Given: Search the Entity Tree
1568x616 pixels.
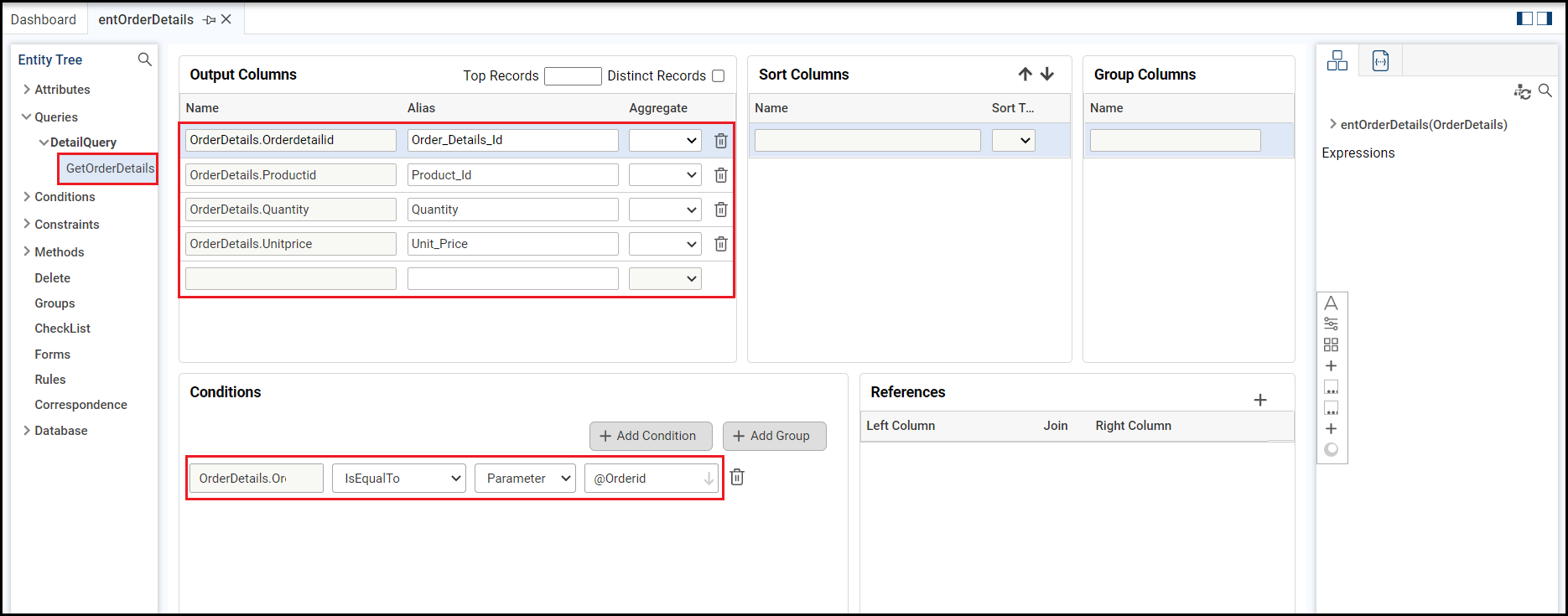Looking at the screenshot, I should click(144, 60).
